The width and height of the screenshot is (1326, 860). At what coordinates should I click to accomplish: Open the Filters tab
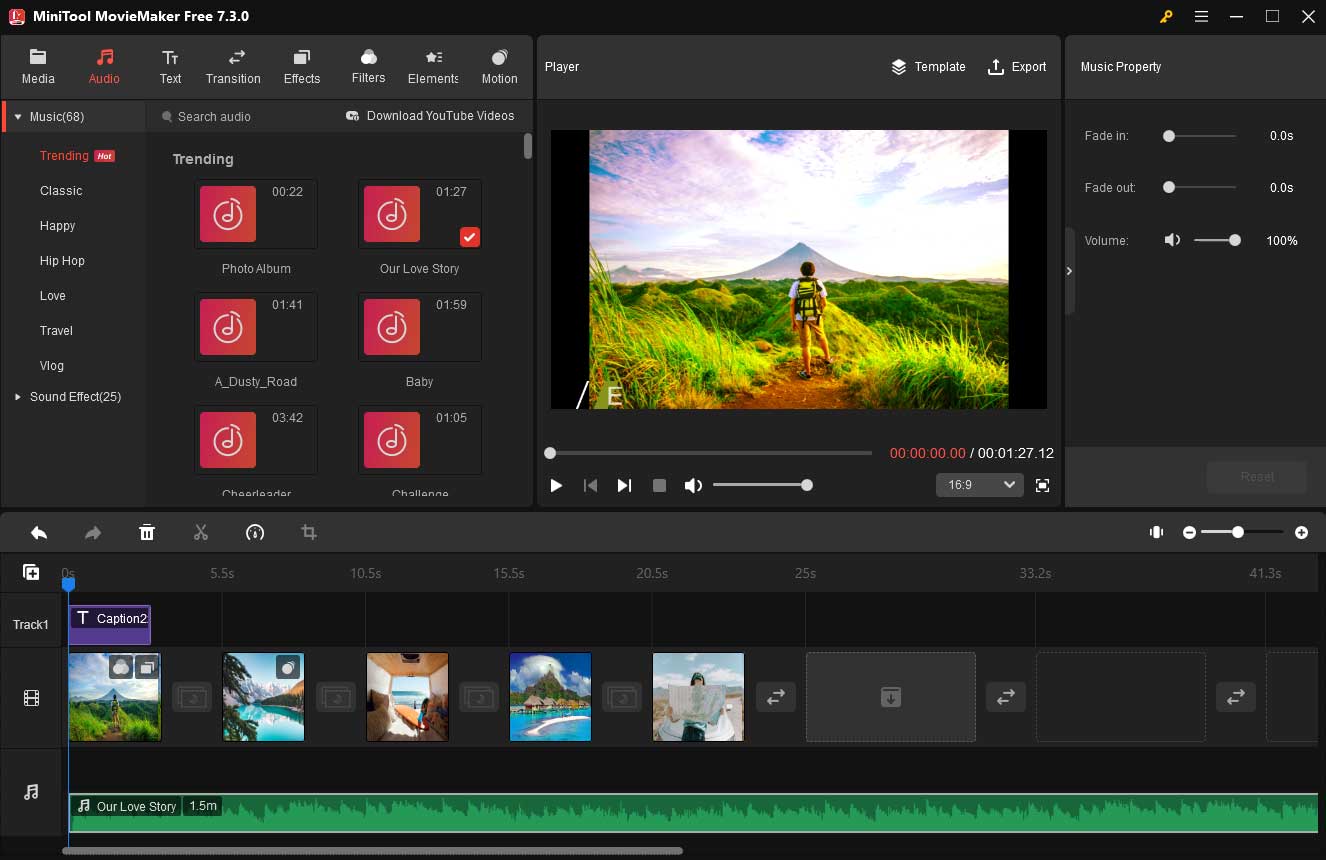click(x=368, y=67)
